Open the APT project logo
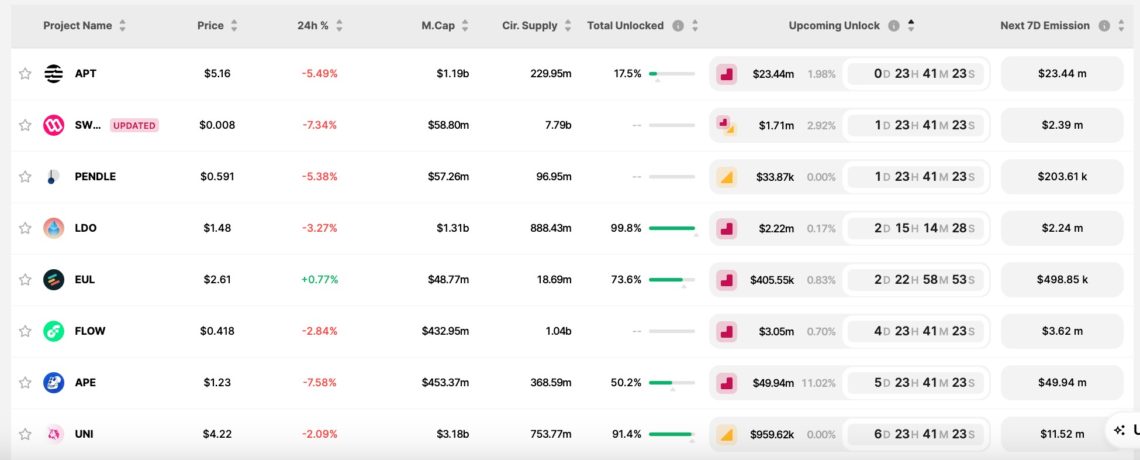 tap(54, 73)
